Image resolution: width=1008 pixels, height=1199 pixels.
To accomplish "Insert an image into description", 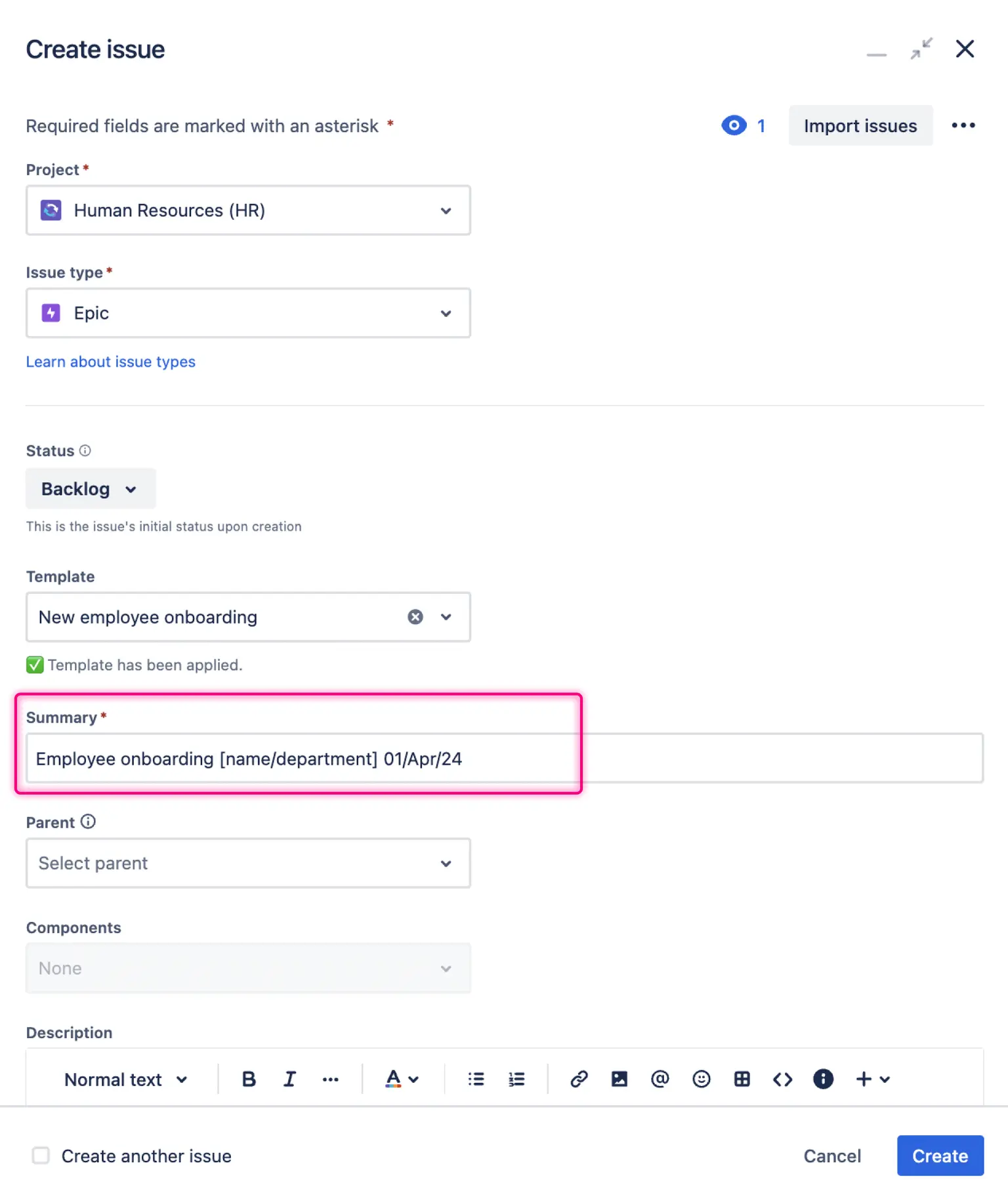I will click(x=619, y=1079).
